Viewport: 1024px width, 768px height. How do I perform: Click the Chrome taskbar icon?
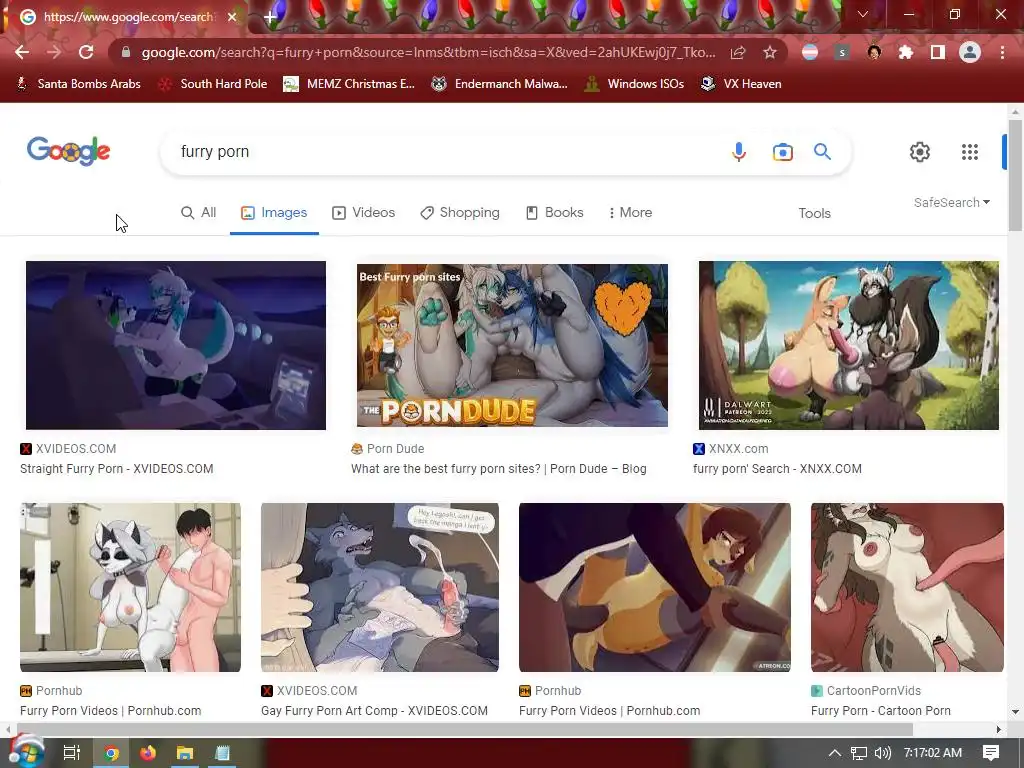[112, 753]
